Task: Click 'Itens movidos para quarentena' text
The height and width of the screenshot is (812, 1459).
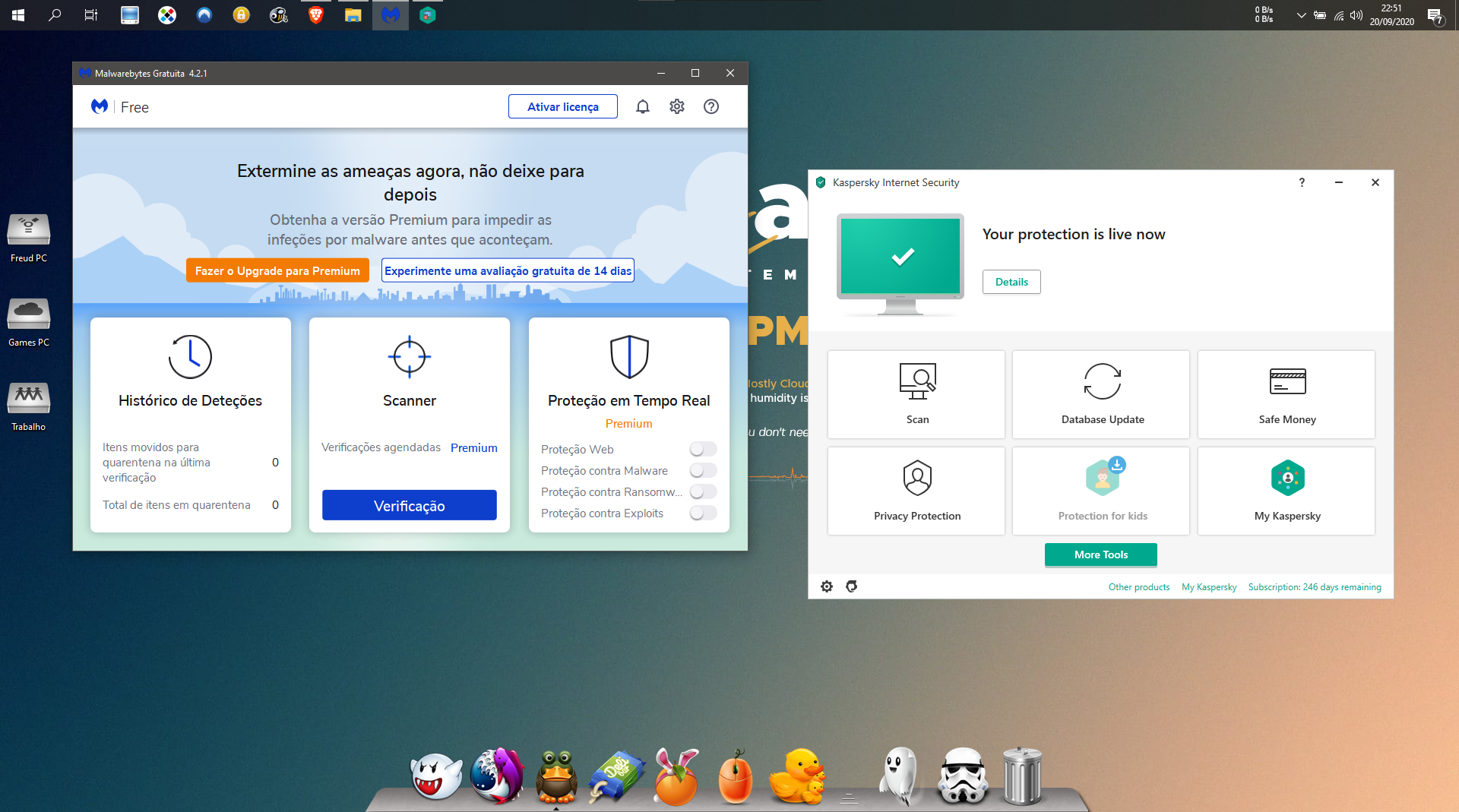Action: click(x=156, y=463)
